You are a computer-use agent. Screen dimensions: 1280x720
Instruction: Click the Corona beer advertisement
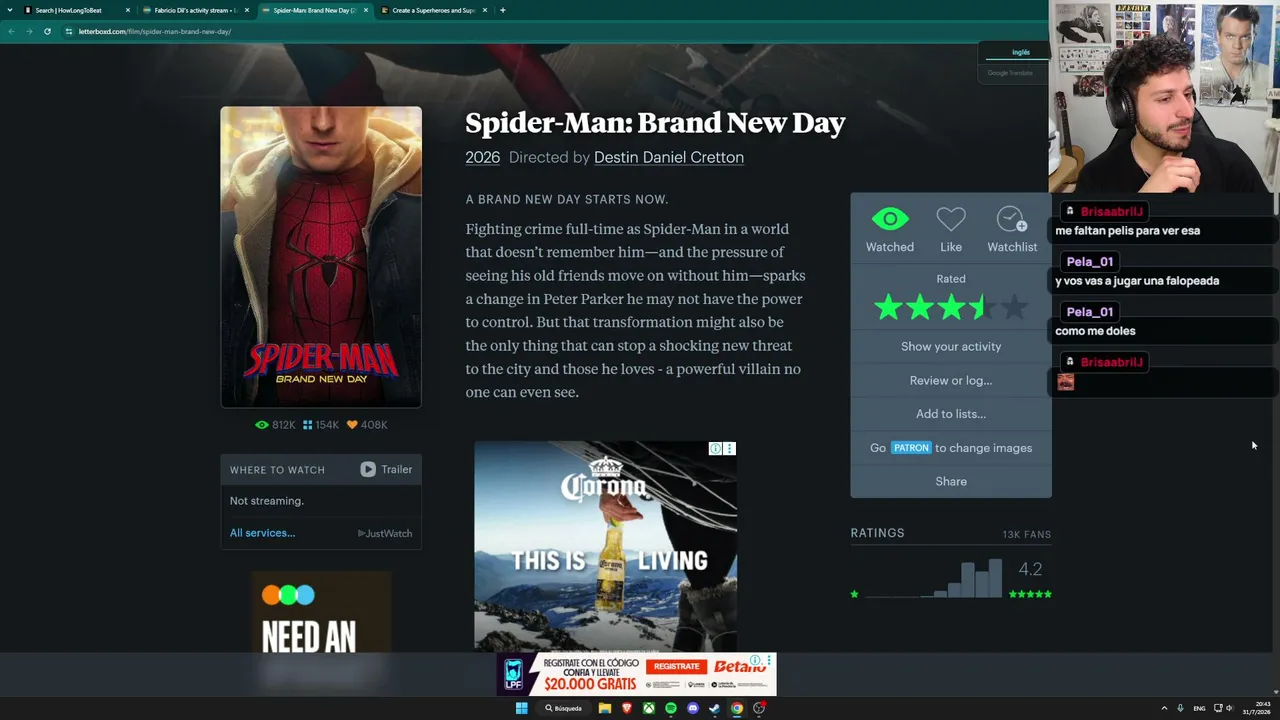point(605,546)
